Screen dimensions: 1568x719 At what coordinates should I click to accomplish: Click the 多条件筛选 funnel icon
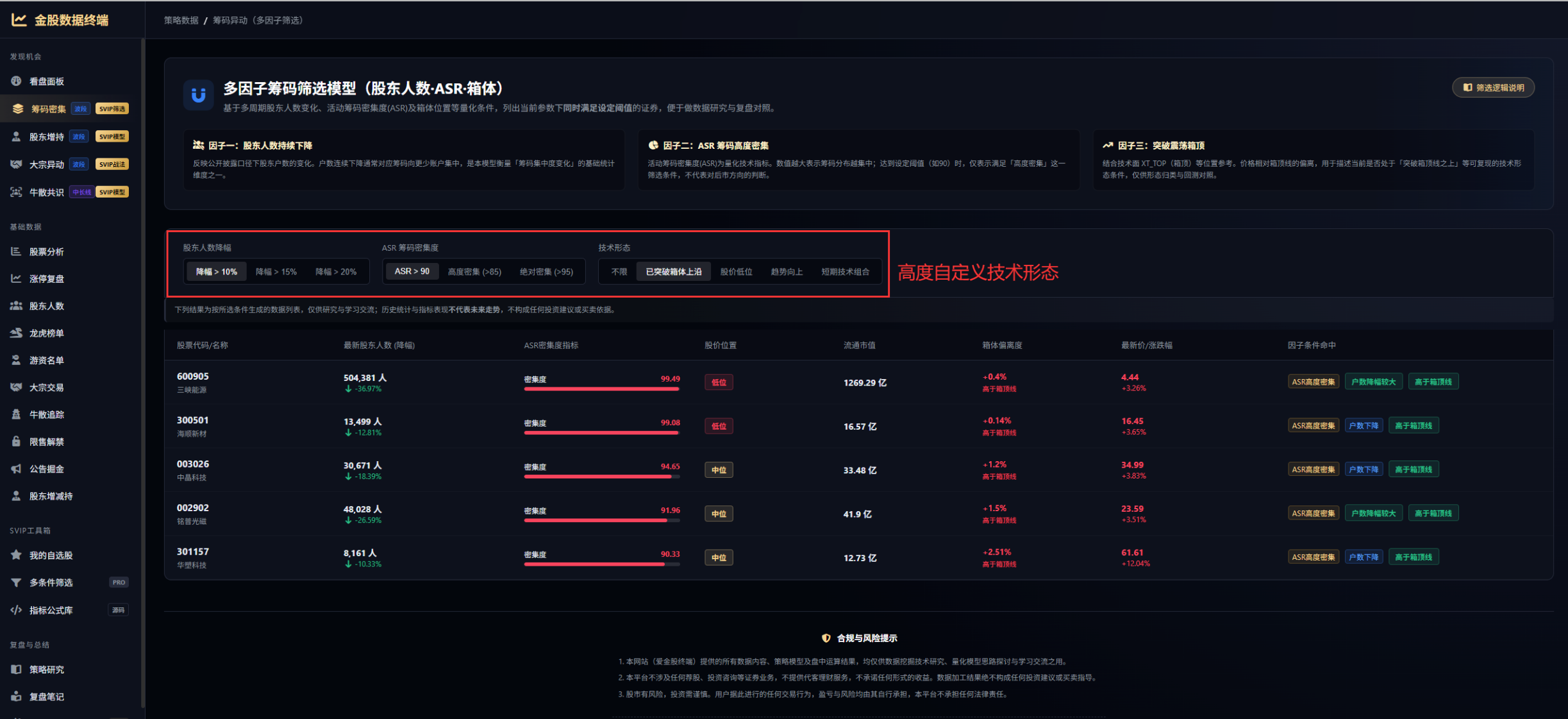pos(16,582)
